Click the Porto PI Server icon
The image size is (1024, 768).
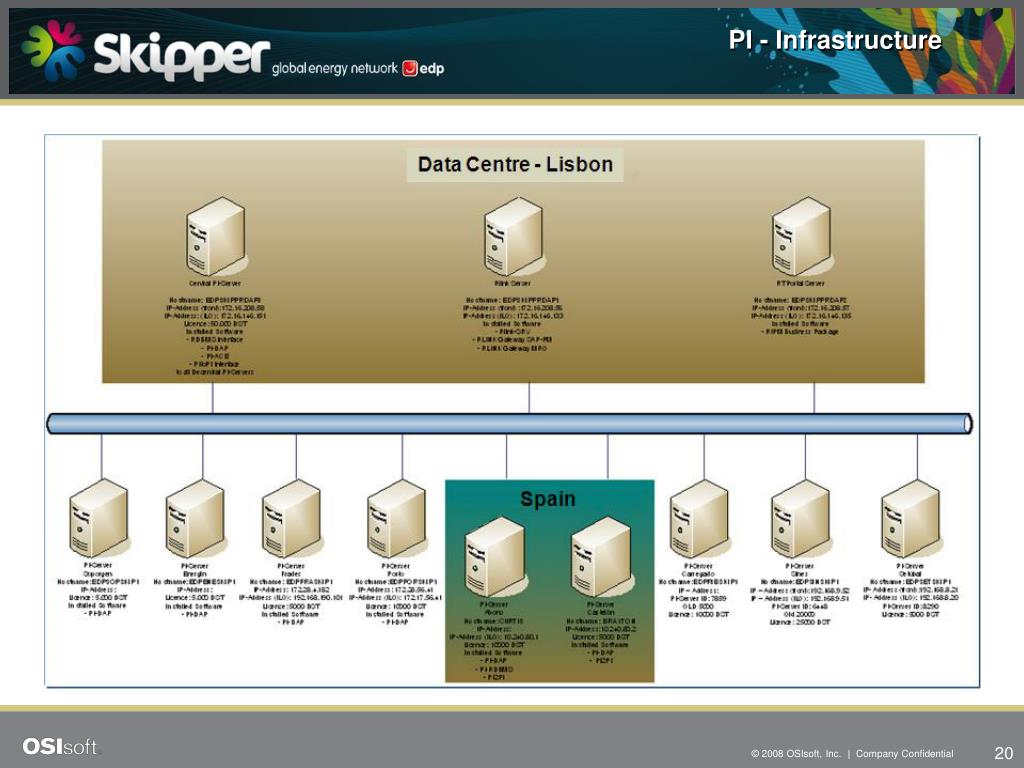tap(397, 519)
